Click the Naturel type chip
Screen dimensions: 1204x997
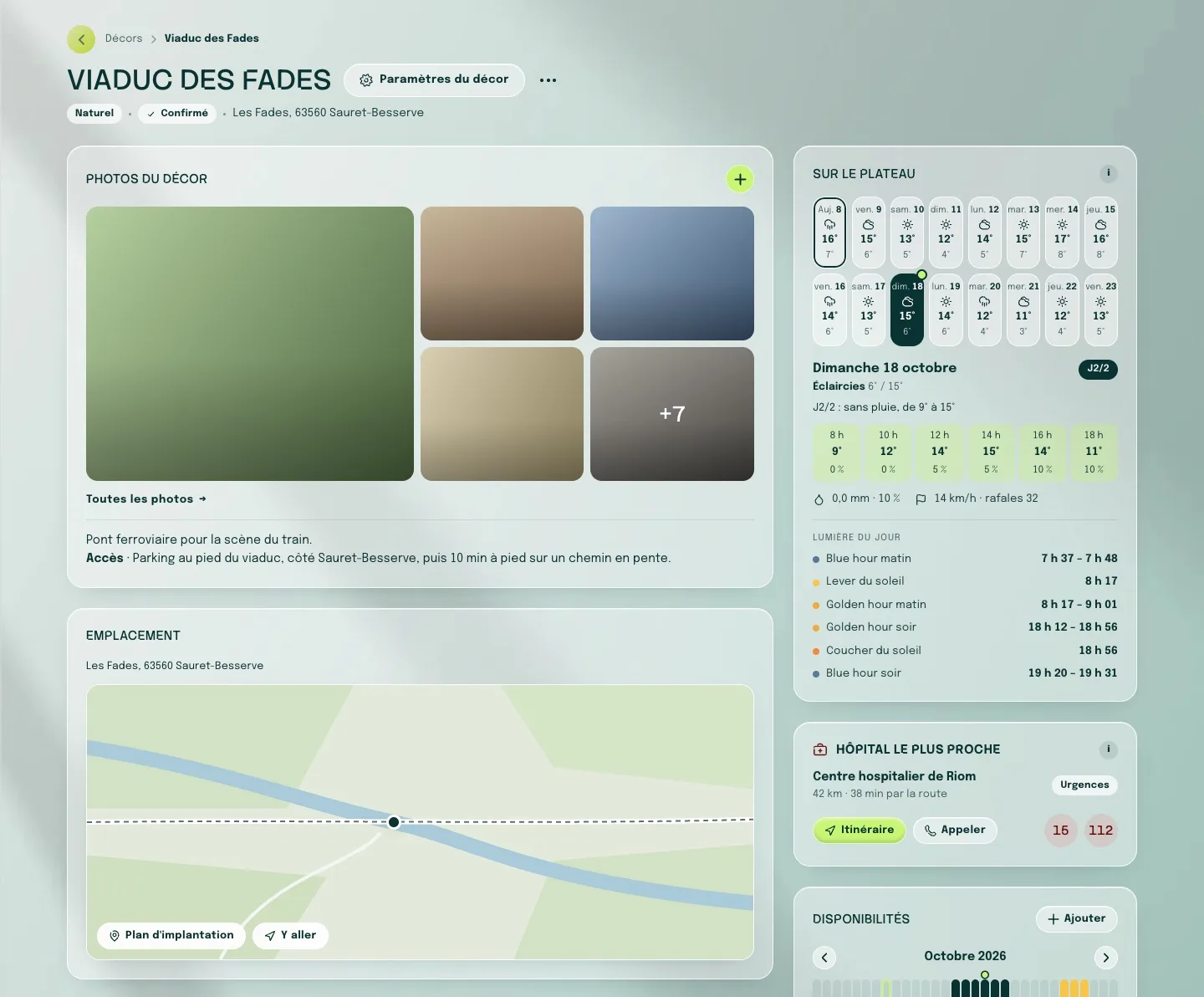94,113
